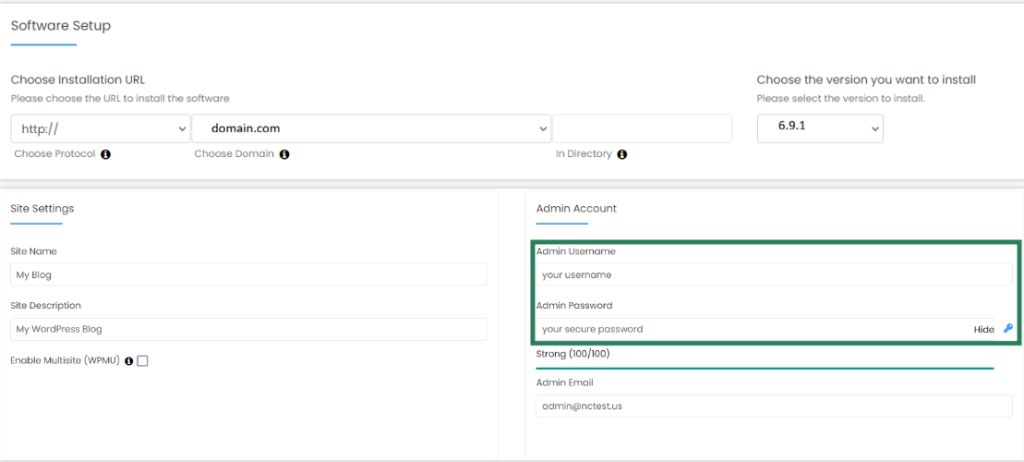Click the key icon to generate password

click(x=1007, y=329)
